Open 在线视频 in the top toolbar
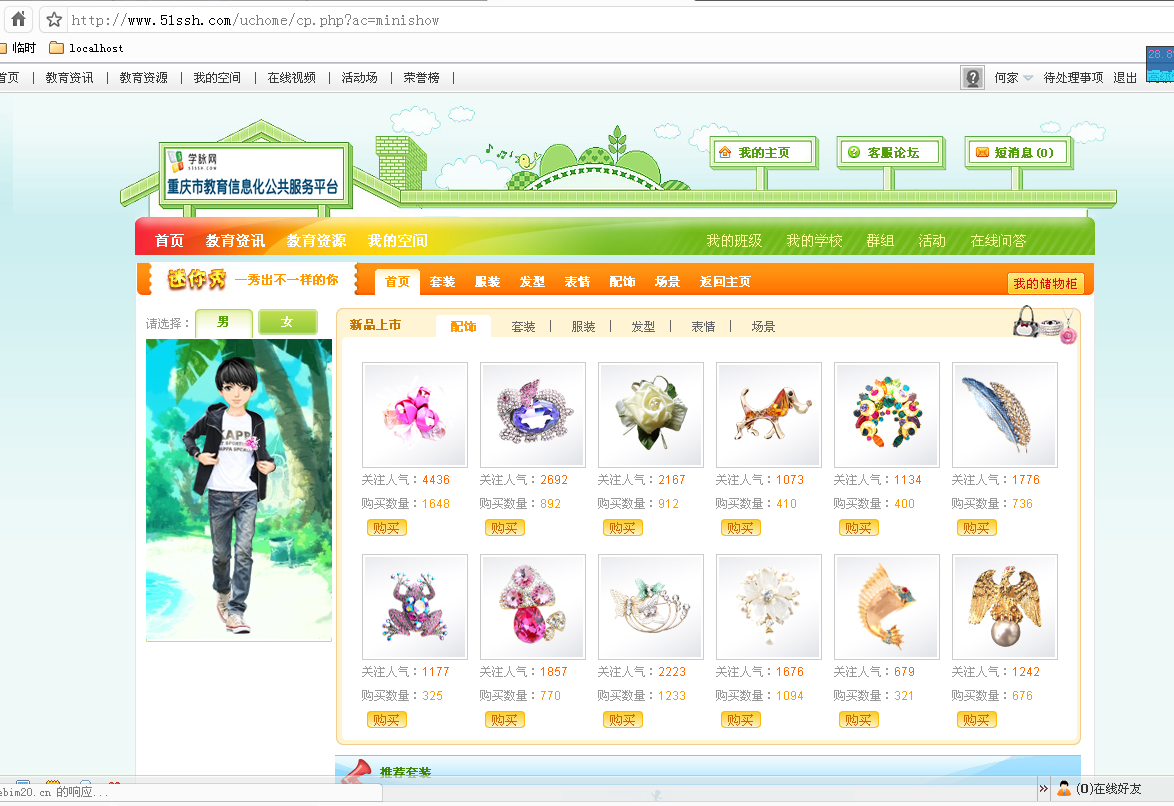The image size is (1174, 806). [x=291, y=78]
